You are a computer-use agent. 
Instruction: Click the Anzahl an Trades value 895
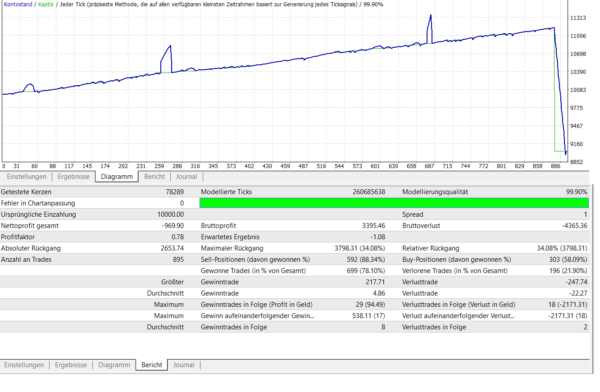[x=178, y=260]
